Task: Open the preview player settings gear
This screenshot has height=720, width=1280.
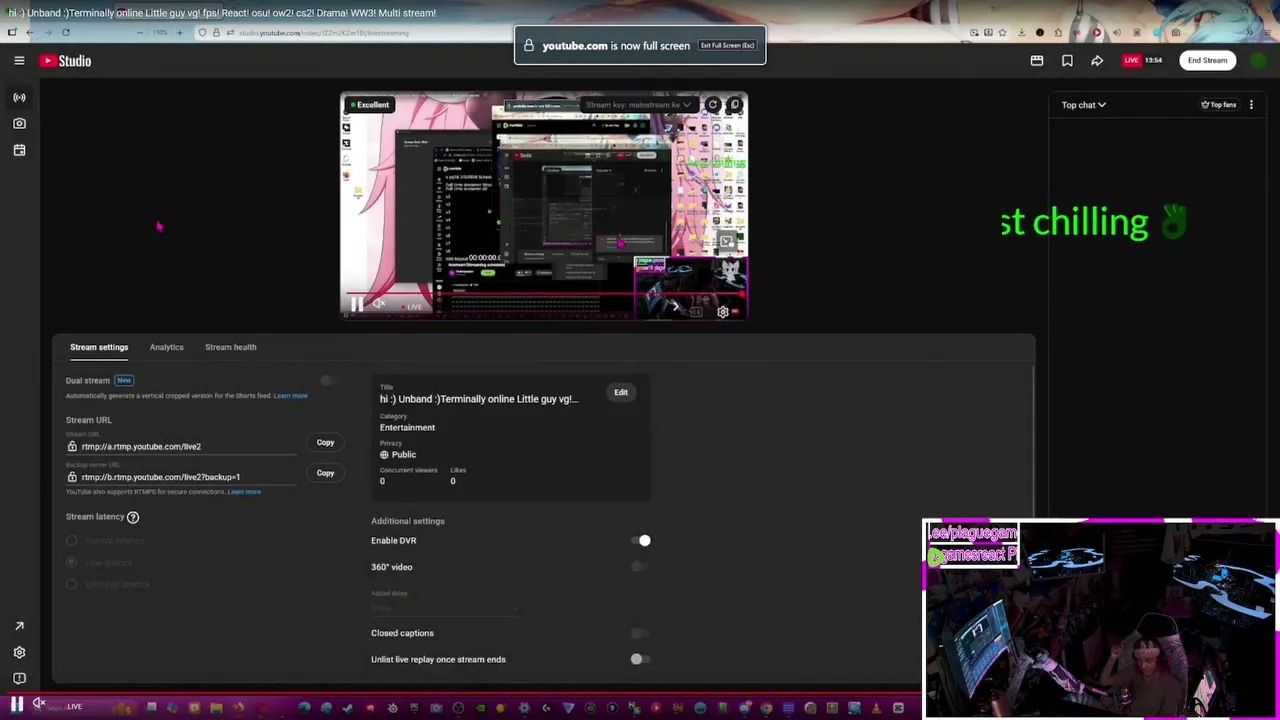Action: click(723, 312)
